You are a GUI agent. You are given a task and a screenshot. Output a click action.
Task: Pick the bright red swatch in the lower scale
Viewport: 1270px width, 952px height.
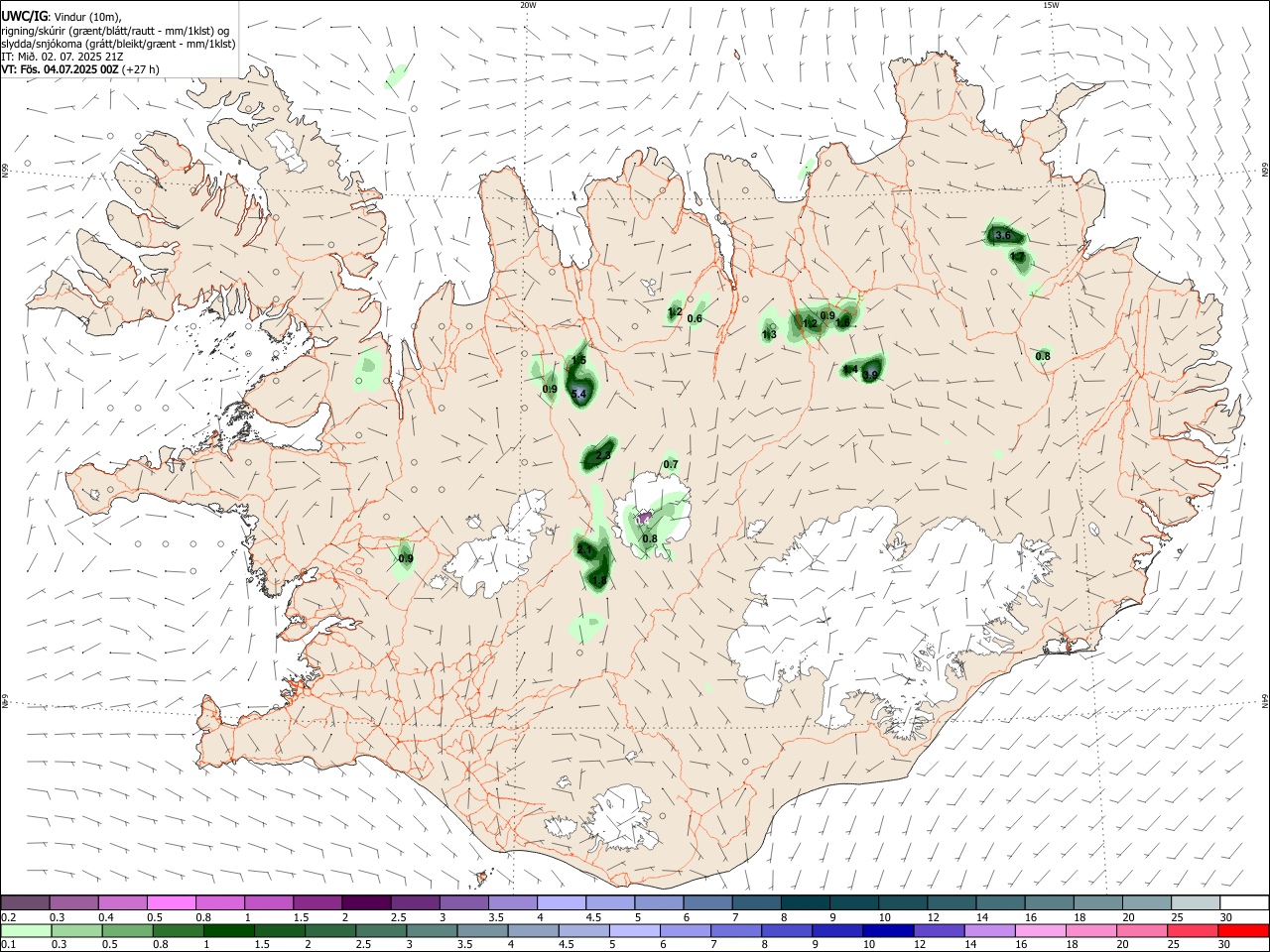(x=1244, y=930)
